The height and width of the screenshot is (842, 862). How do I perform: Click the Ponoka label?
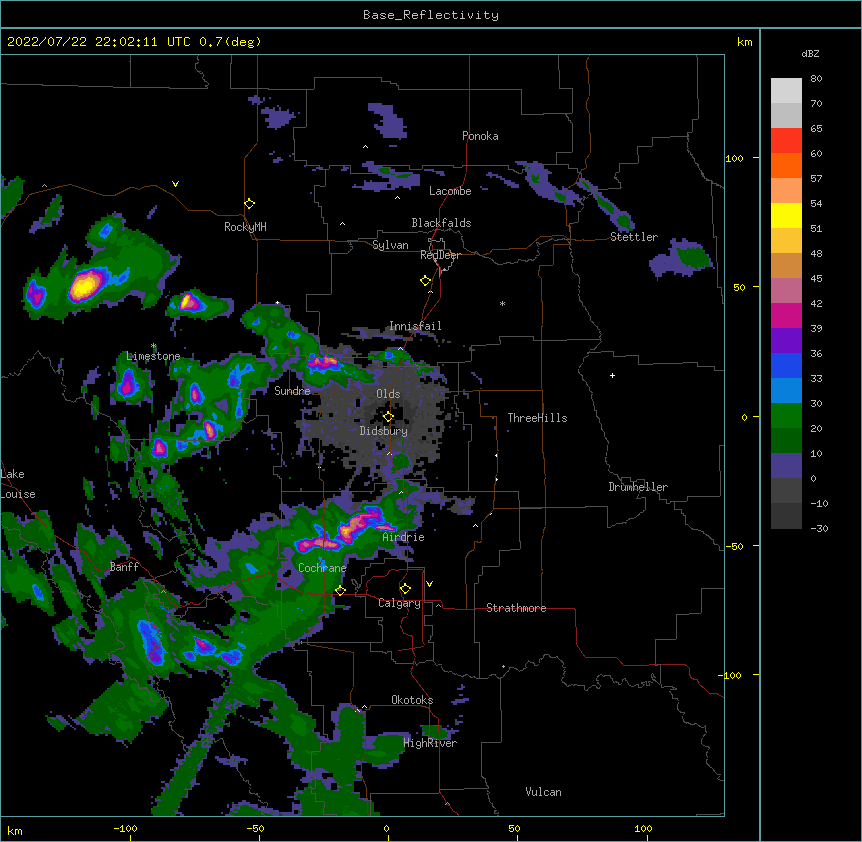480,136
